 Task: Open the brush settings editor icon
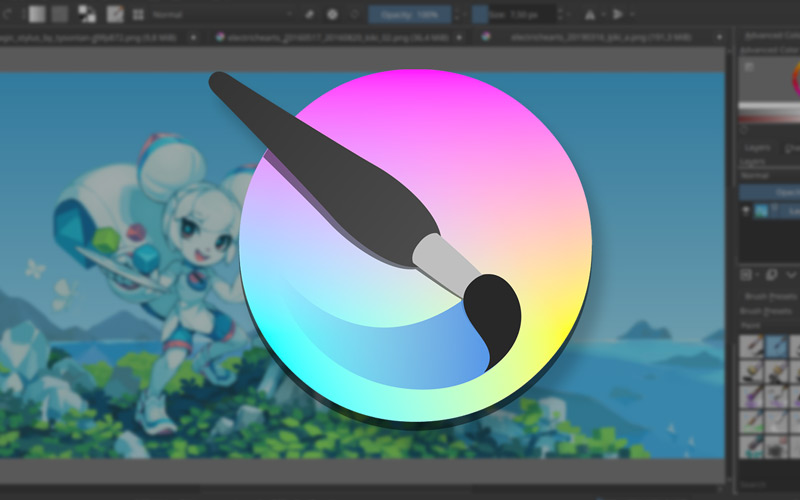(115, 14)
